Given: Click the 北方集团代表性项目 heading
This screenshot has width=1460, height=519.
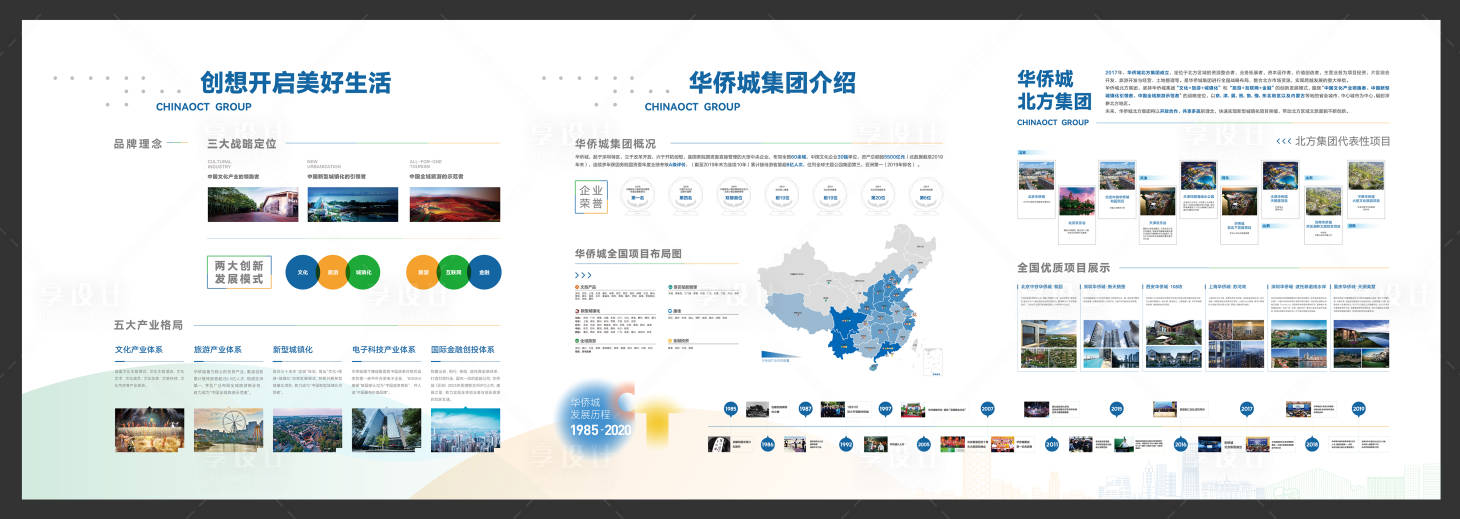Looking at the screenshot, I should coord(1342,142).
